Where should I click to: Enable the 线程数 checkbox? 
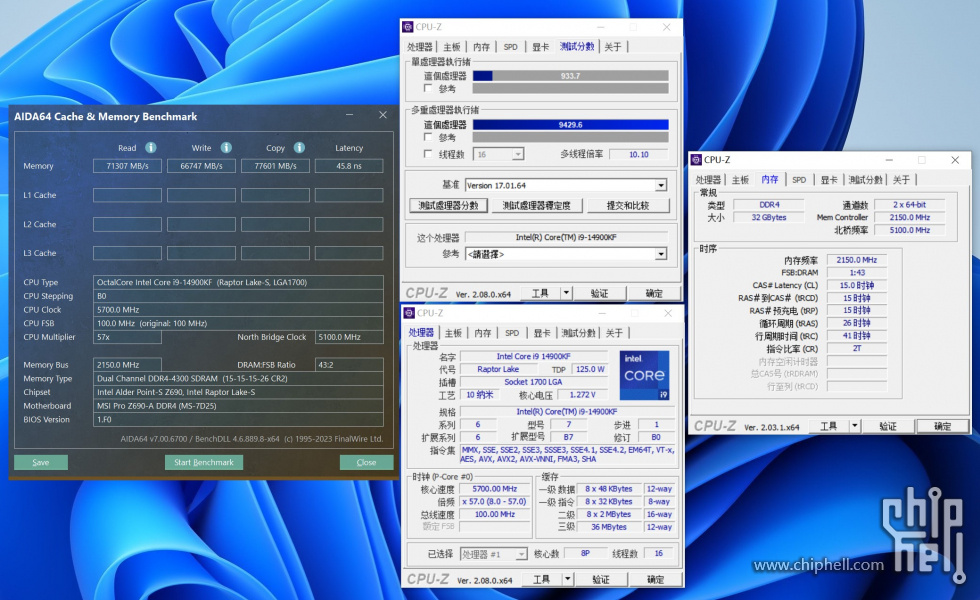428,154
